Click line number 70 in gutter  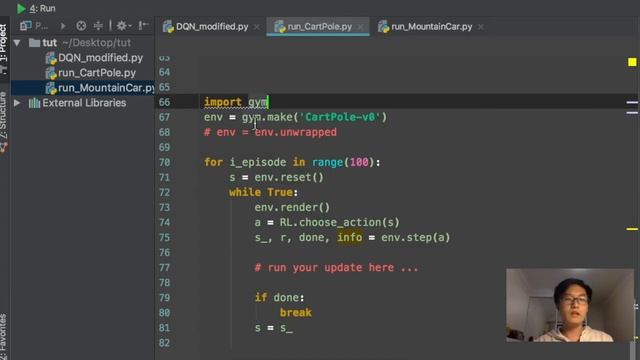[164, 162]
